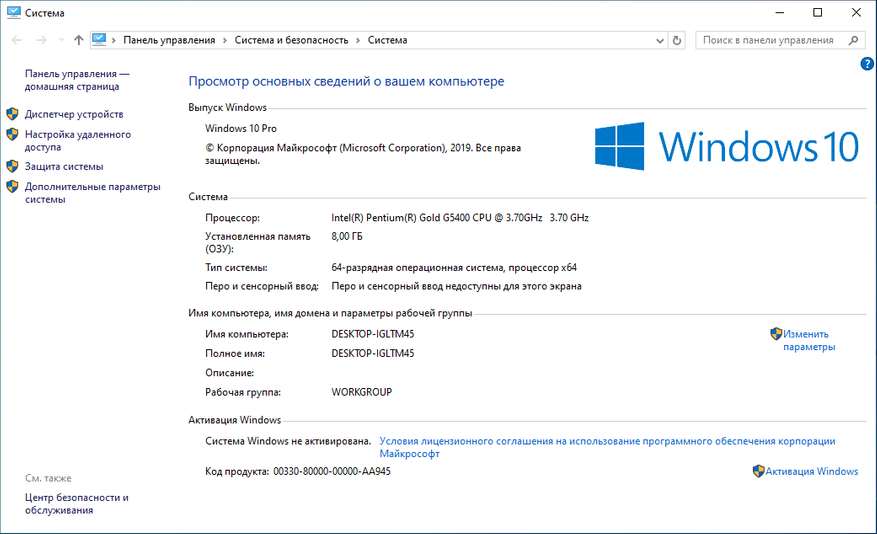Screen dimensions: 877x534
Task: Select 'Панель управления' breadcrumb
Action: tap(169, 40)
